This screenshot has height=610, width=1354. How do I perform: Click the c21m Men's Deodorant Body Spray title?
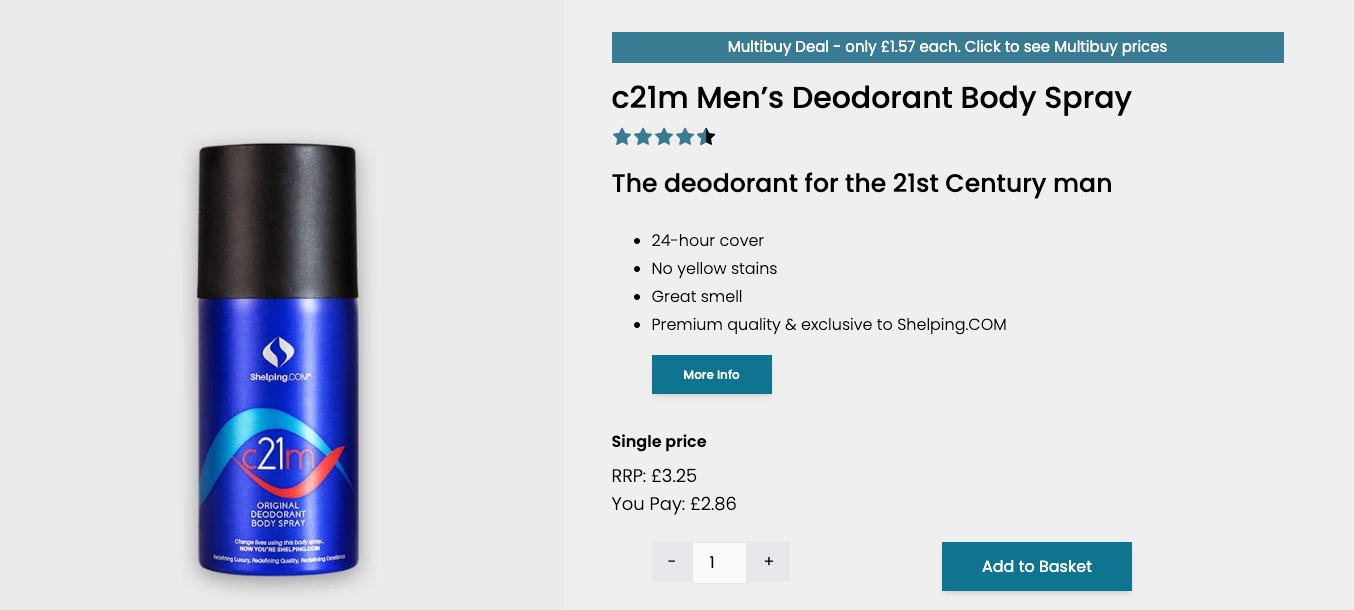click(871, 98)
